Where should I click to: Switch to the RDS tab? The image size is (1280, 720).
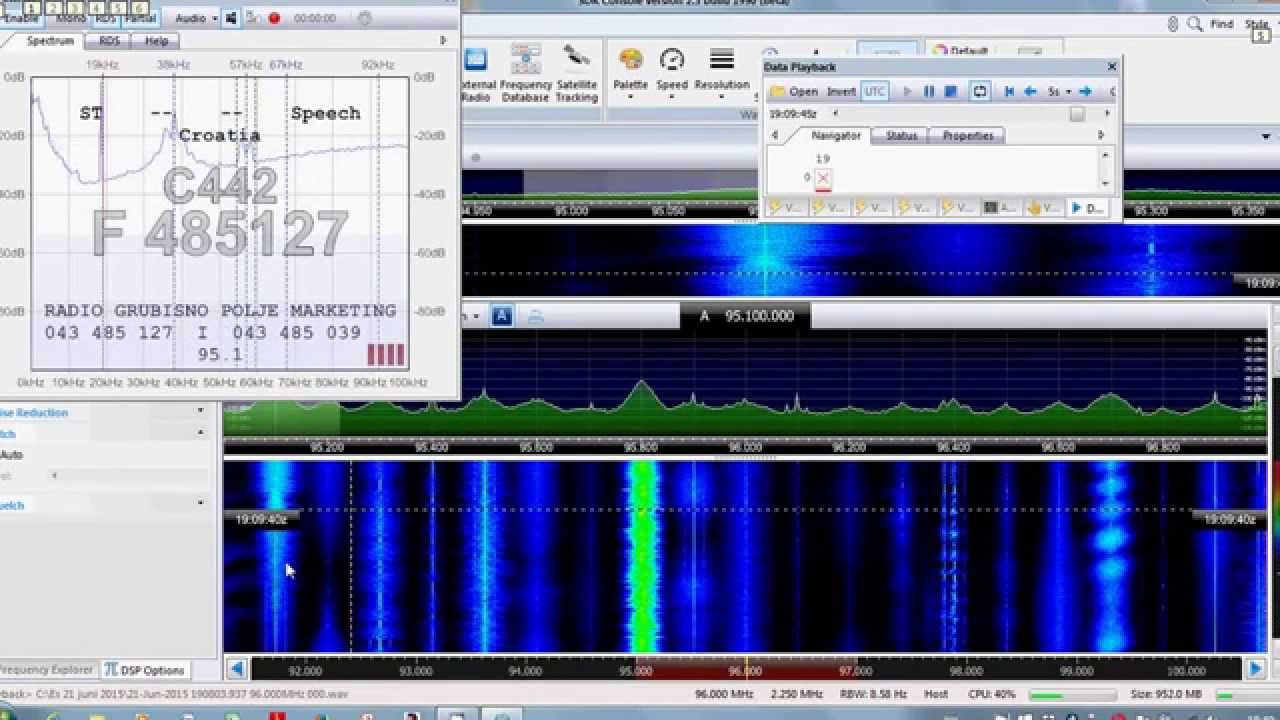[x=109, y=41]
